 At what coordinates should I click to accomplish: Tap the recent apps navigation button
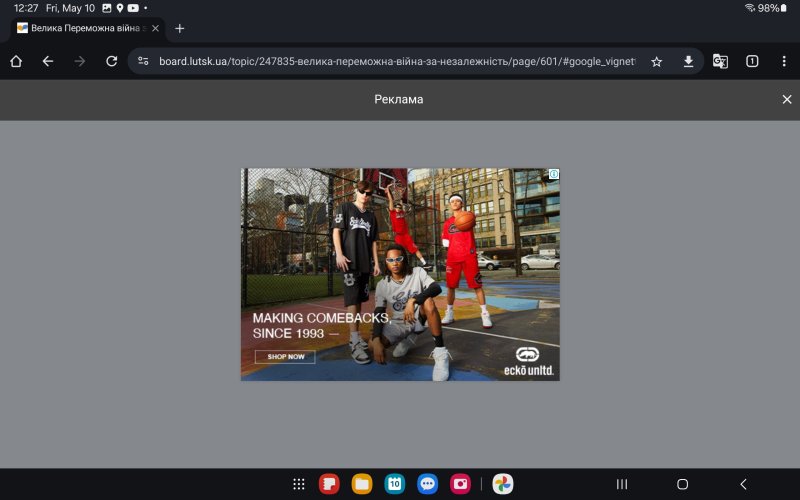[621, 484]
